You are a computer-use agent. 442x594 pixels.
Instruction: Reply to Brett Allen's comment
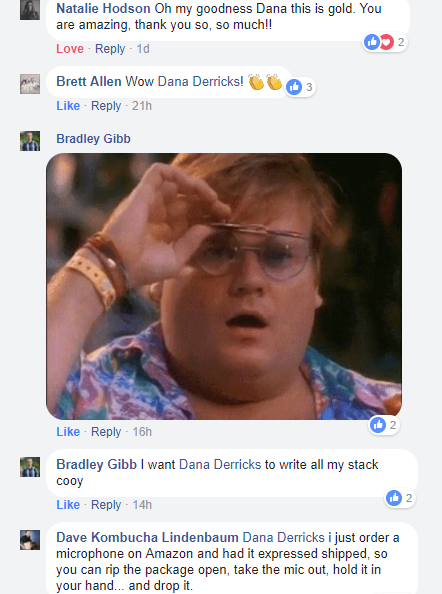pos(106,106)
